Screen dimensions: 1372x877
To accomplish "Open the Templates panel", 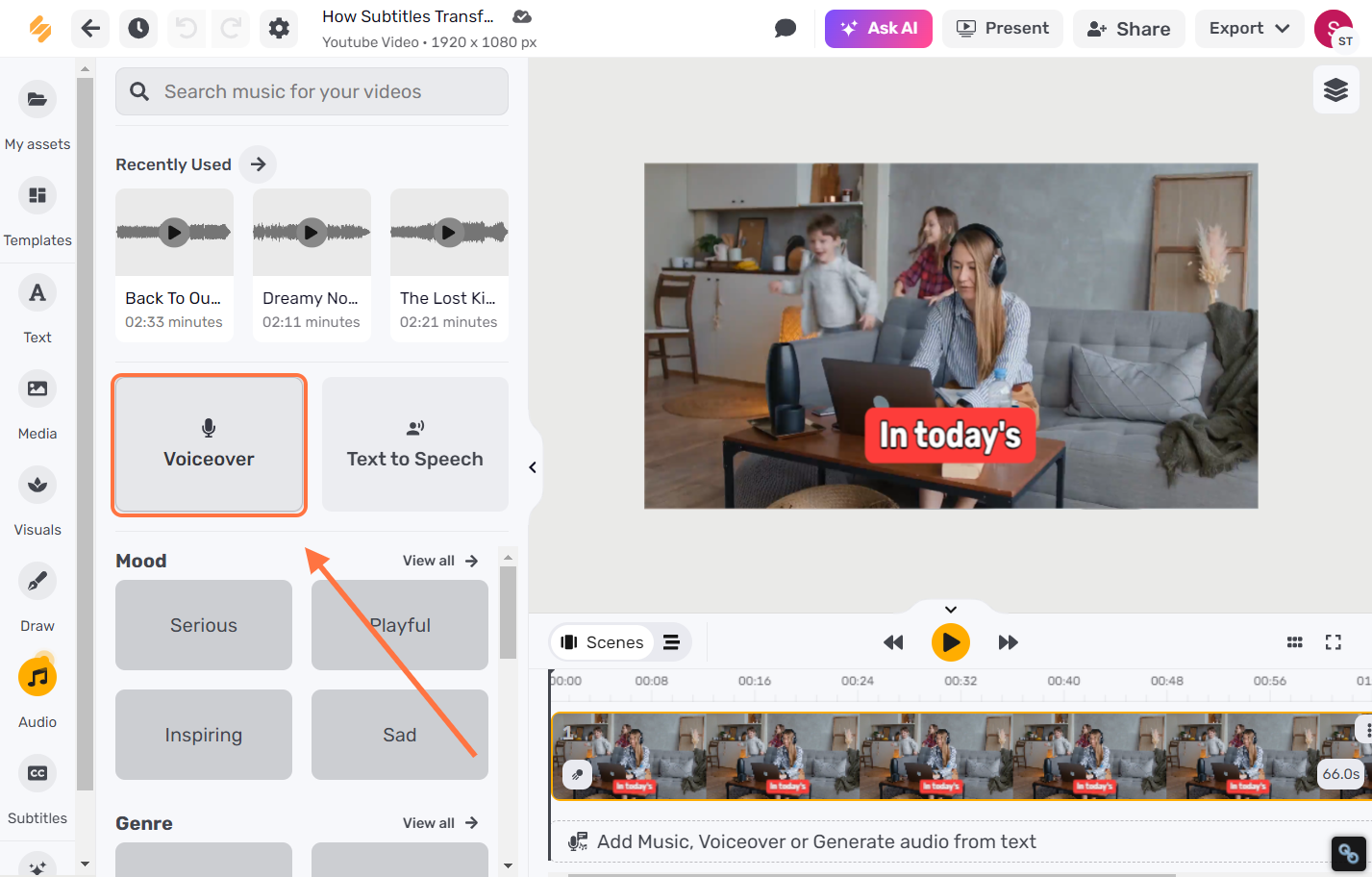I will click(x=37, y=212).
